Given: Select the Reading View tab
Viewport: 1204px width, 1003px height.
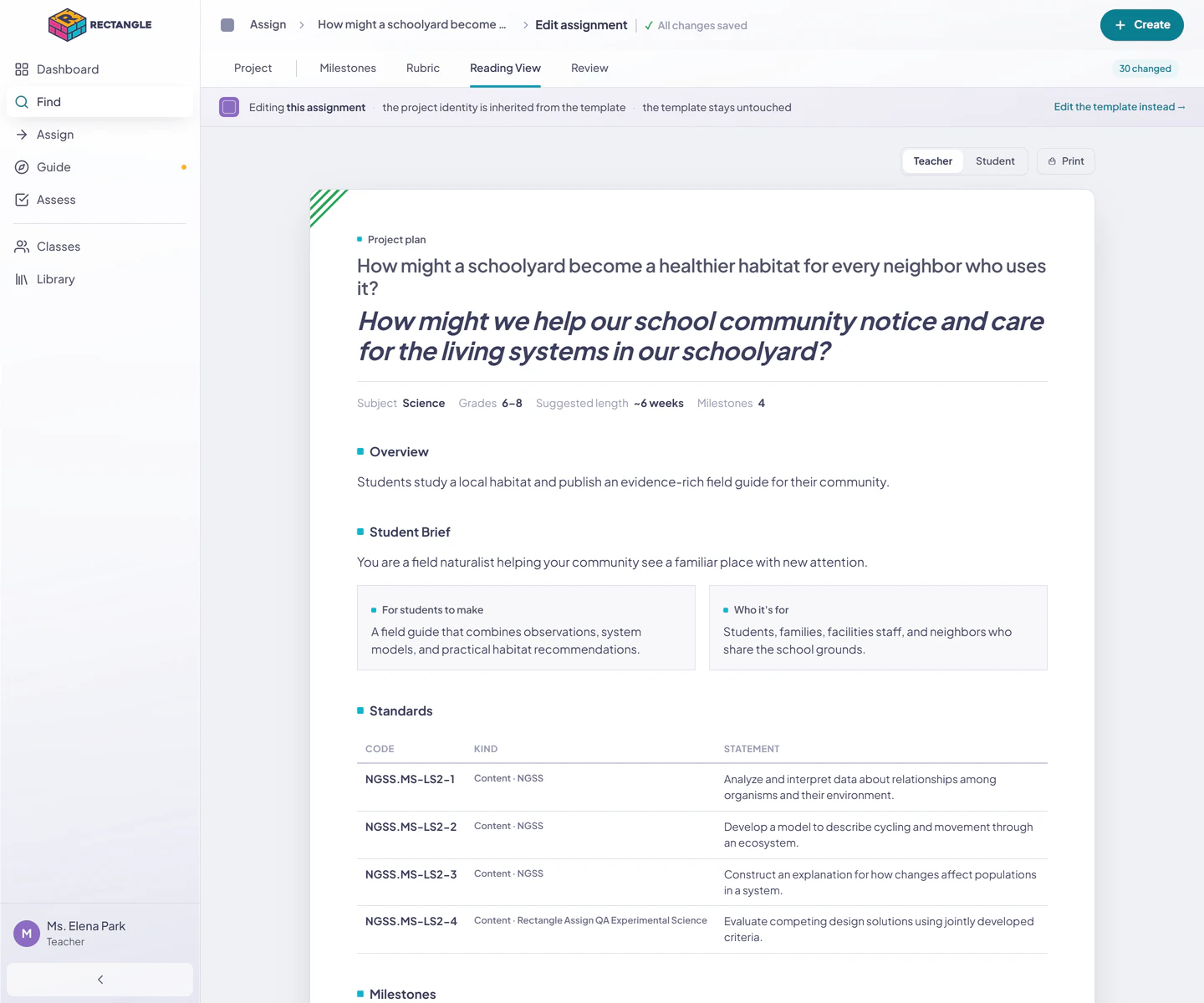Looking at the screenshot, I should click(x=505, y=69).
